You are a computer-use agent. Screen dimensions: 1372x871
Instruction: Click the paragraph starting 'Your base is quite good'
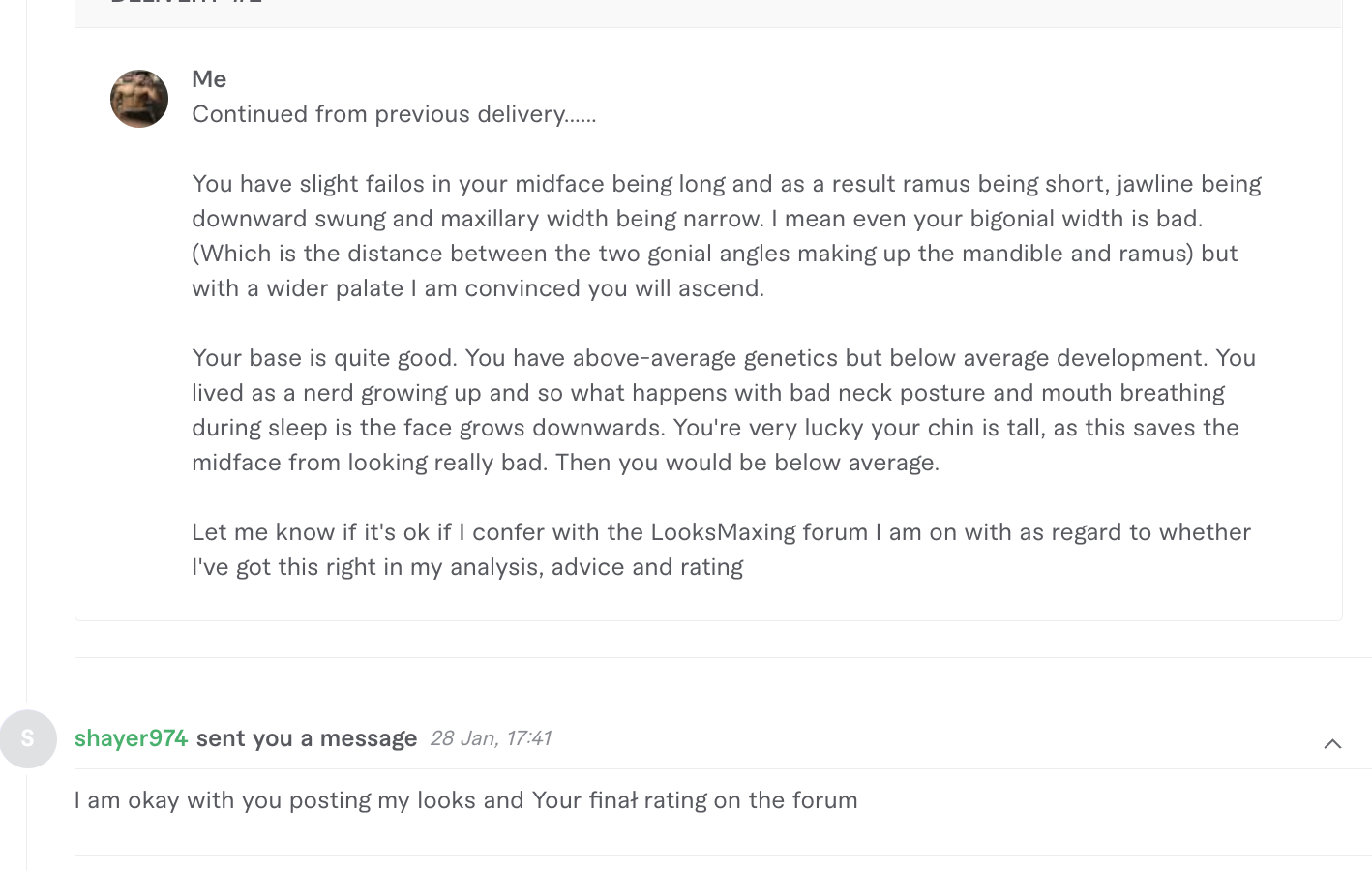click(724, 410)
